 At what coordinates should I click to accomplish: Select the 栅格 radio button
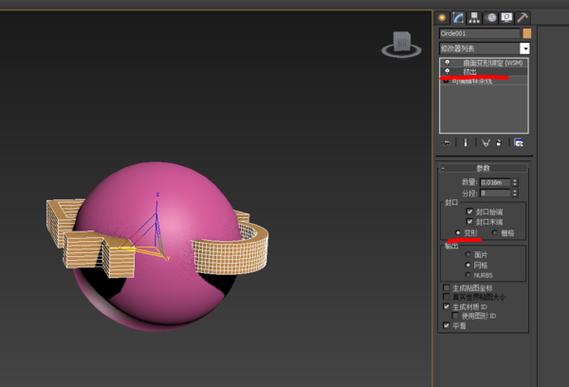(x=495, y=233)
